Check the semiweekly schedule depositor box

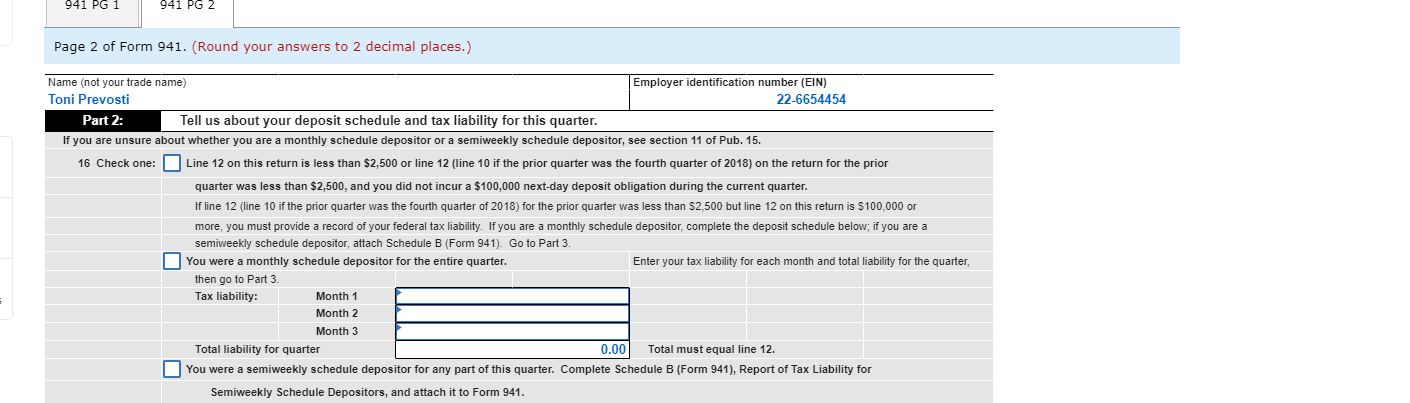(172, 369)
